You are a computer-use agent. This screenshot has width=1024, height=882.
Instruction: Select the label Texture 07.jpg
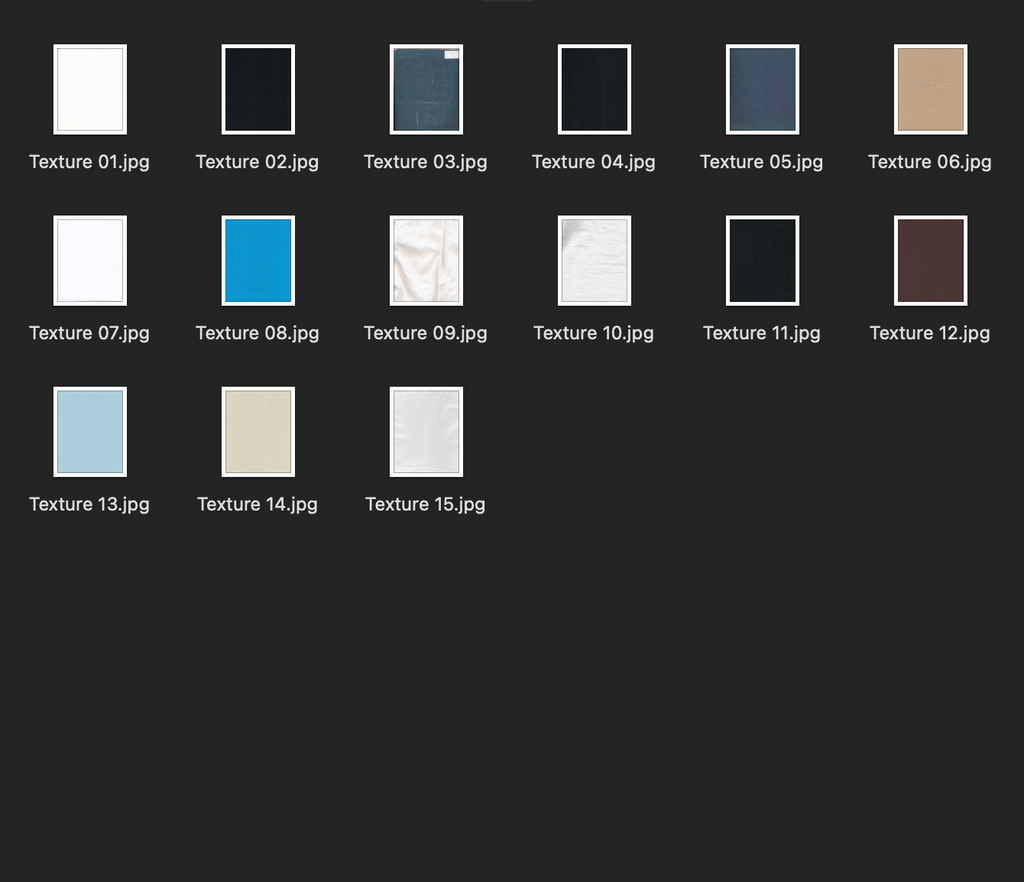coord(89,333)
